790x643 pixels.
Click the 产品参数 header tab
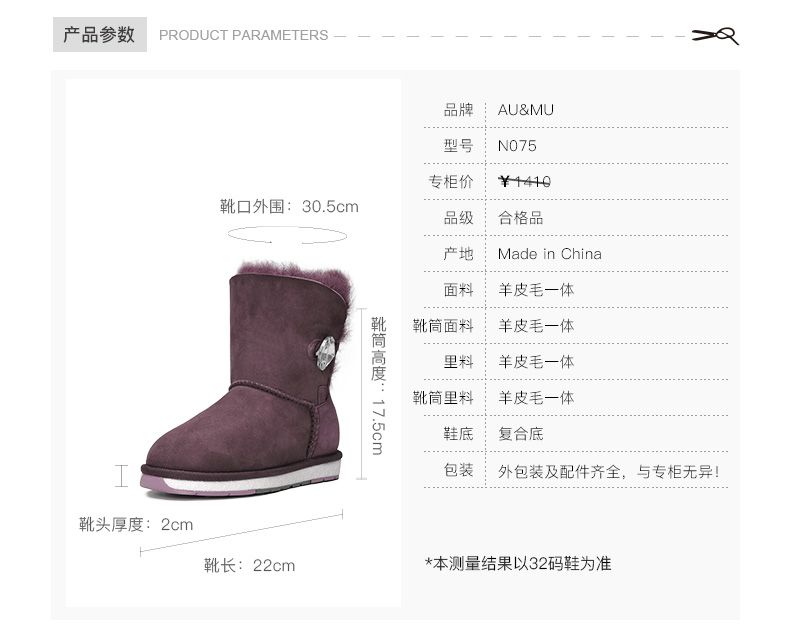[x=100, y=34]
